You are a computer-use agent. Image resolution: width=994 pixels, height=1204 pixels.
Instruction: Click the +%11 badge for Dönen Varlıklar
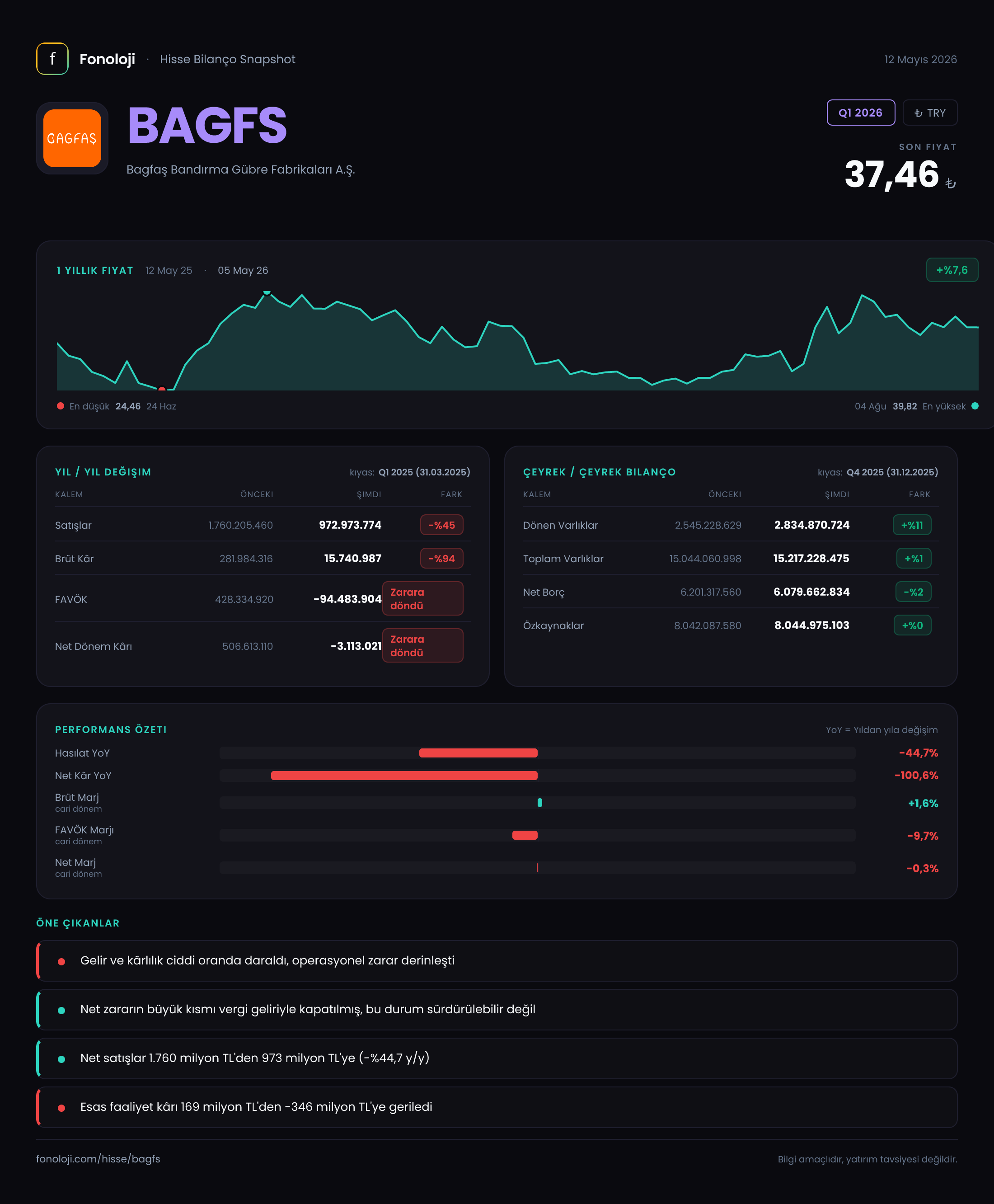click(912, 525)
